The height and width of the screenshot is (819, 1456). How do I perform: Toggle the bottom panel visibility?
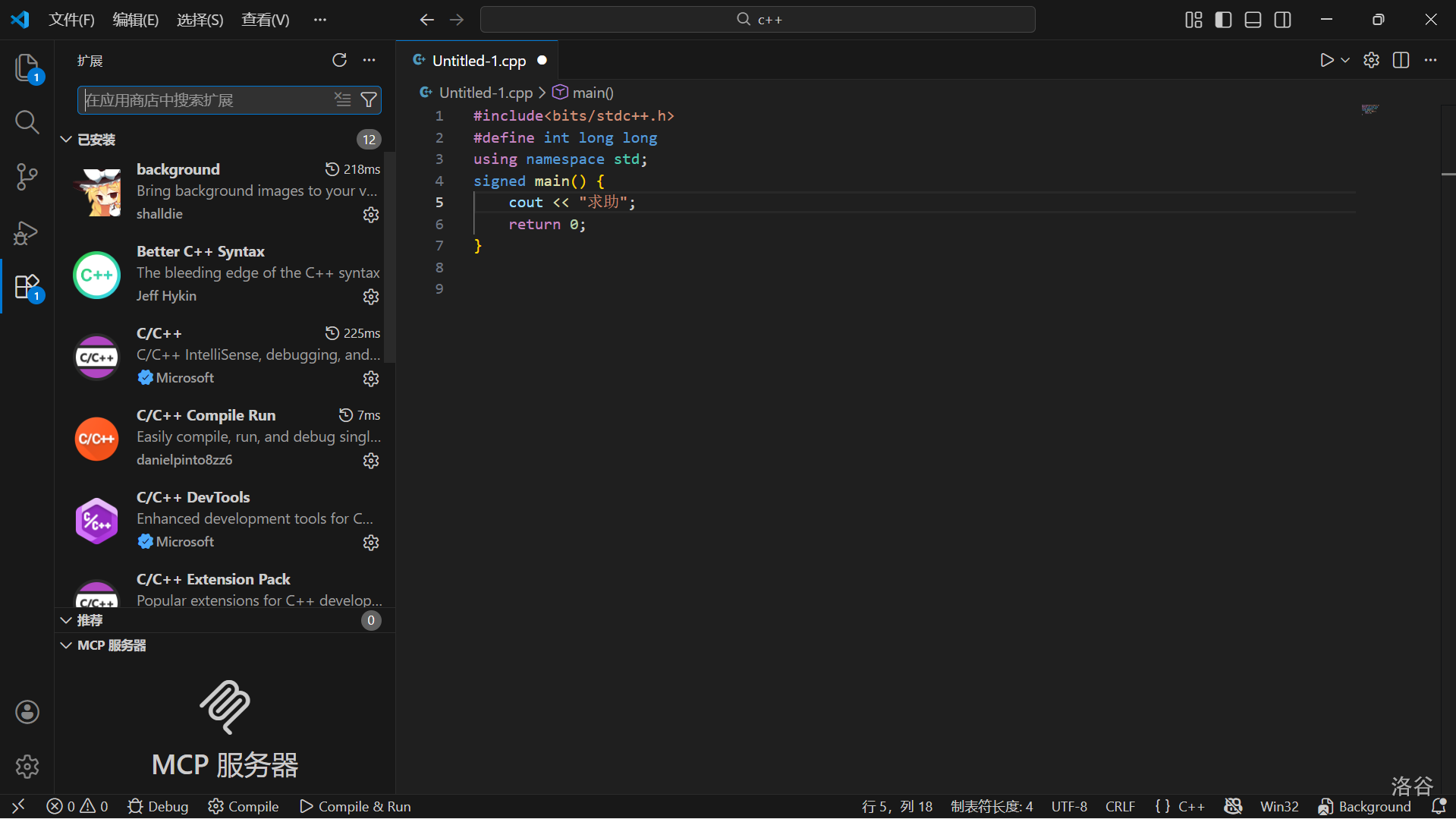[x=1253, y=20]
